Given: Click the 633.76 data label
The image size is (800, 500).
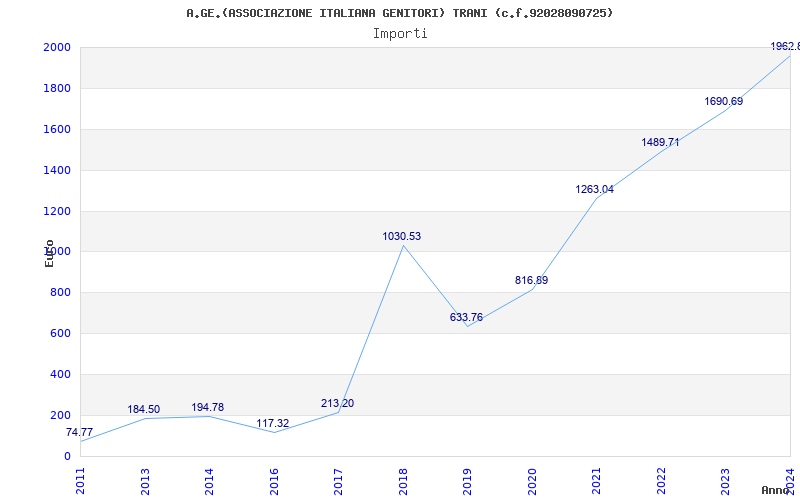Looking at the screenshot, I should click(466, 318).
